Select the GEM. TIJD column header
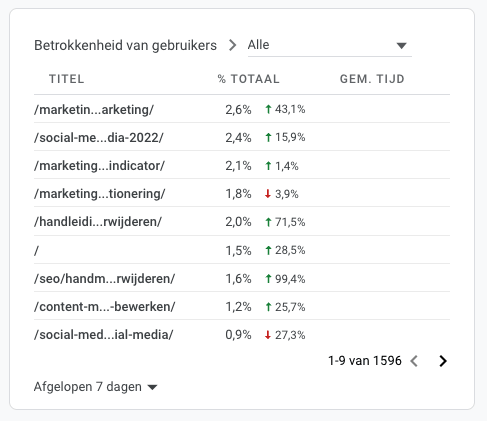487x421 pixels. pyautogui.click(x=372, y=79)
